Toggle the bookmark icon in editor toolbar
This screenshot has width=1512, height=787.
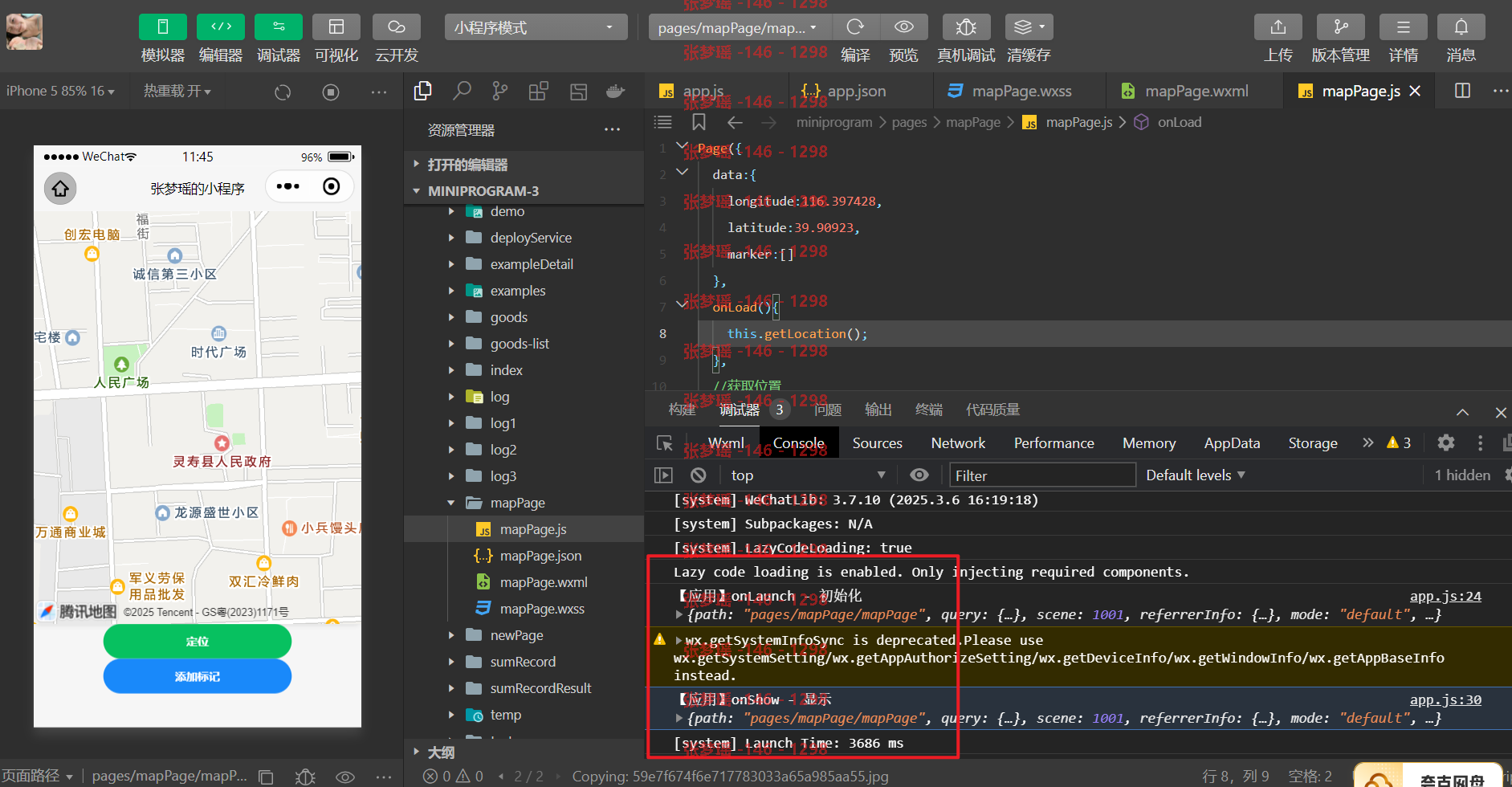point(699,122)
